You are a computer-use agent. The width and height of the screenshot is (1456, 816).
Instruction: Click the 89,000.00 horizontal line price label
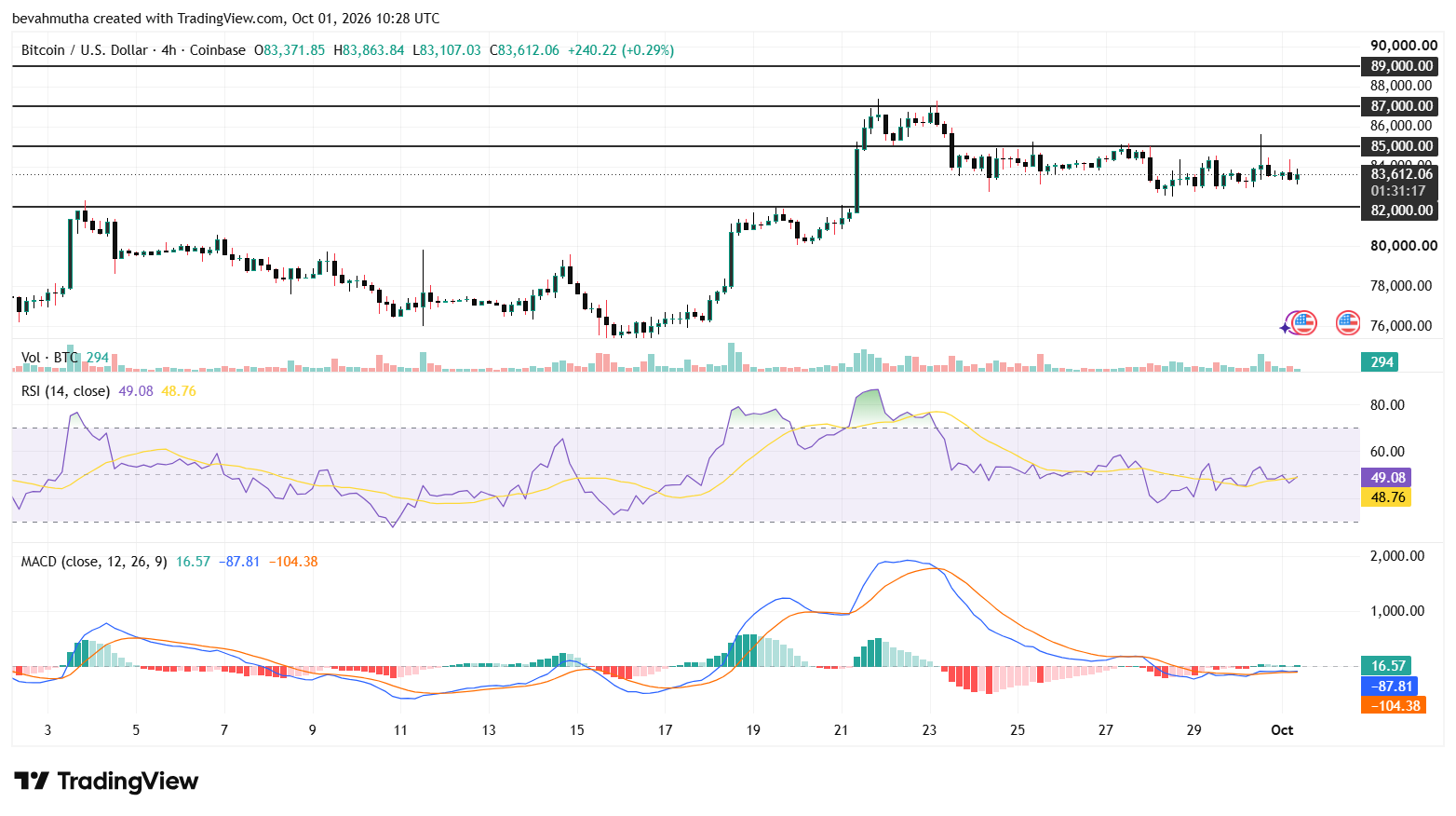(x=1401, y=66)
